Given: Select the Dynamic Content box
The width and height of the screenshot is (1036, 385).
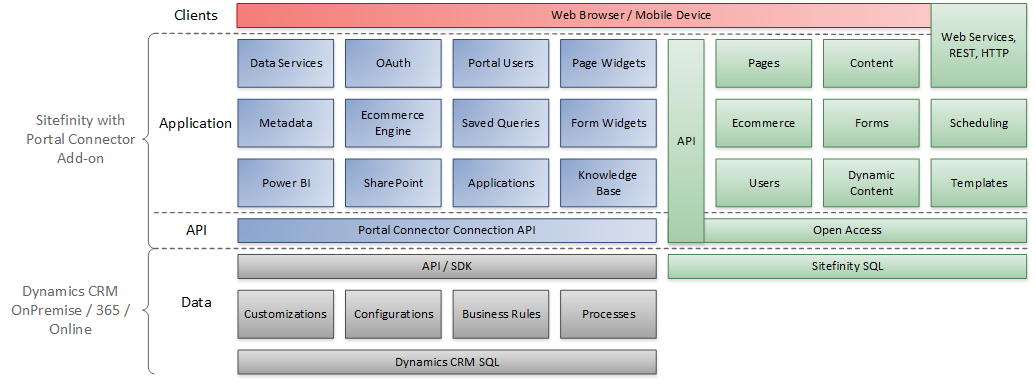Looking at the screenshot, I should (871, 183).
